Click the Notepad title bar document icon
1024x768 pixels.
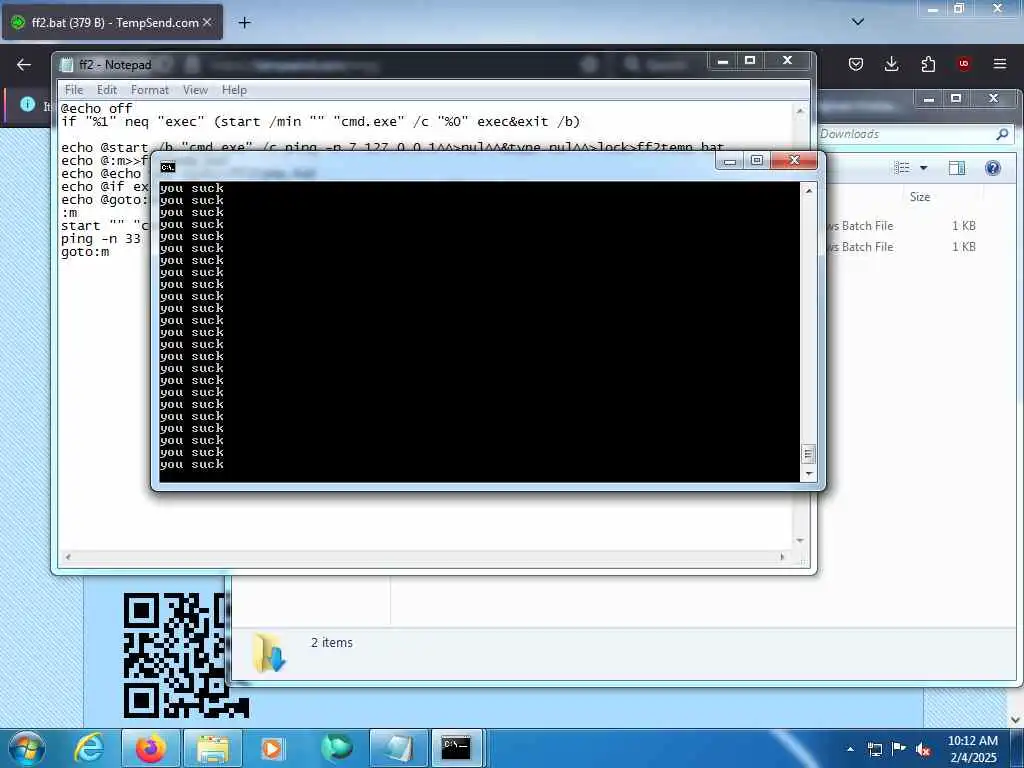[66, 65]
